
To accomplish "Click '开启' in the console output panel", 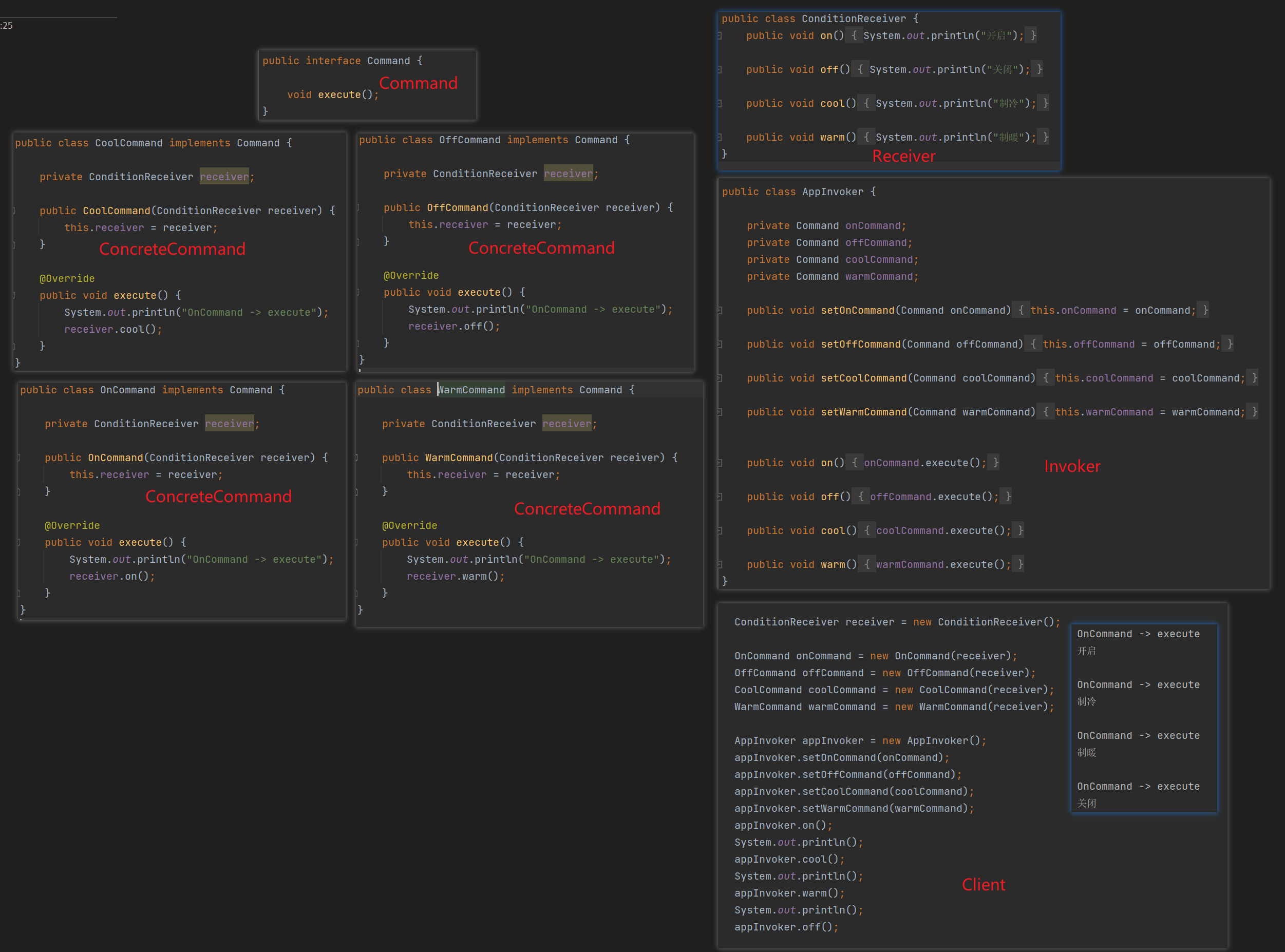I will (1087, 651).
